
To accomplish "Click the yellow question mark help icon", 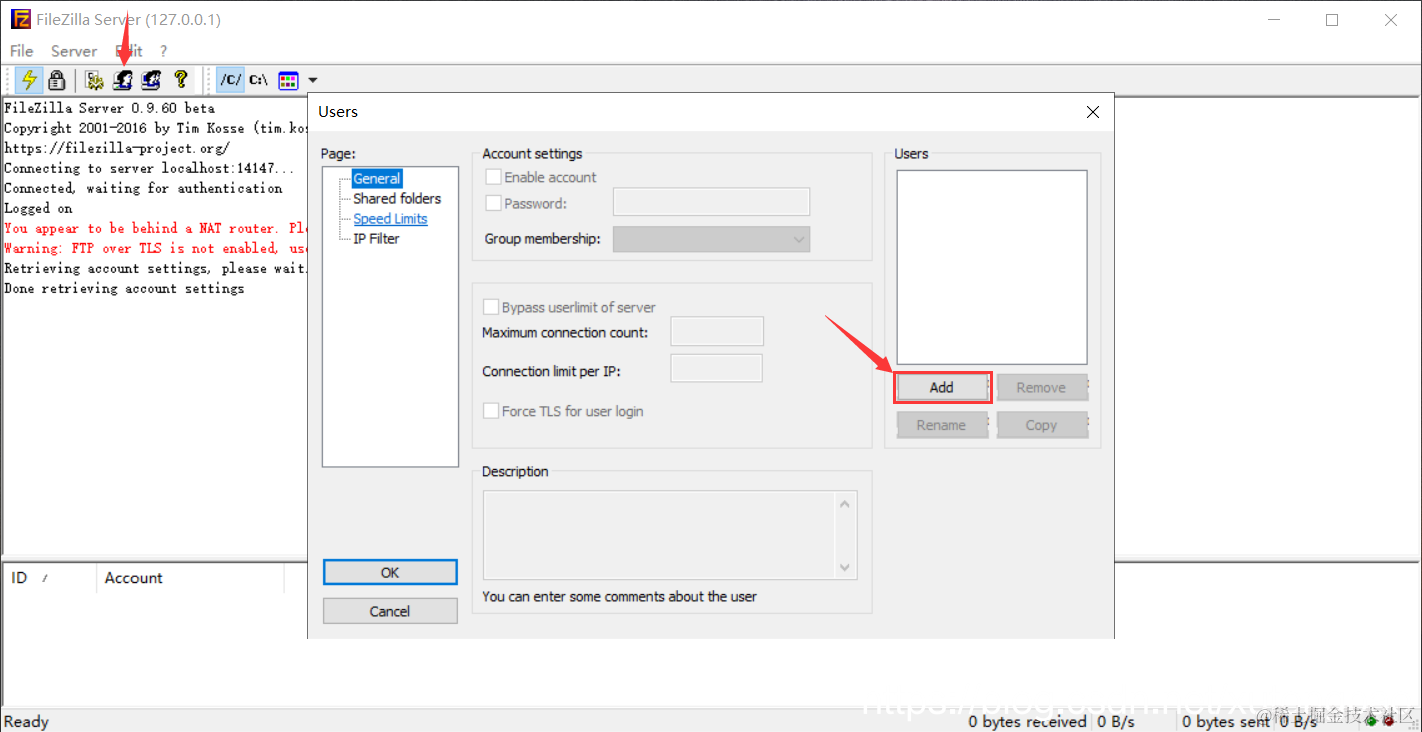I will point(180,80).
